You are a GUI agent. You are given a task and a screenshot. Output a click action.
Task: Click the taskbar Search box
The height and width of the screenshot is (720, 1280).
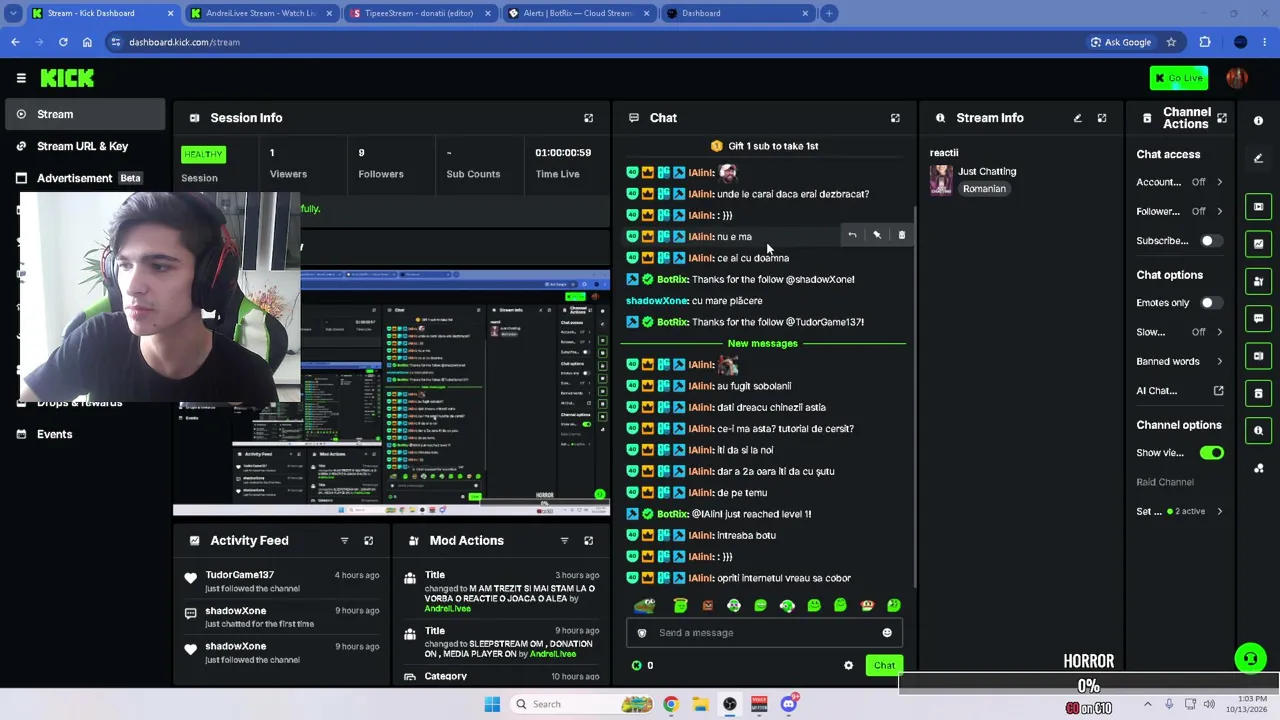582,704
